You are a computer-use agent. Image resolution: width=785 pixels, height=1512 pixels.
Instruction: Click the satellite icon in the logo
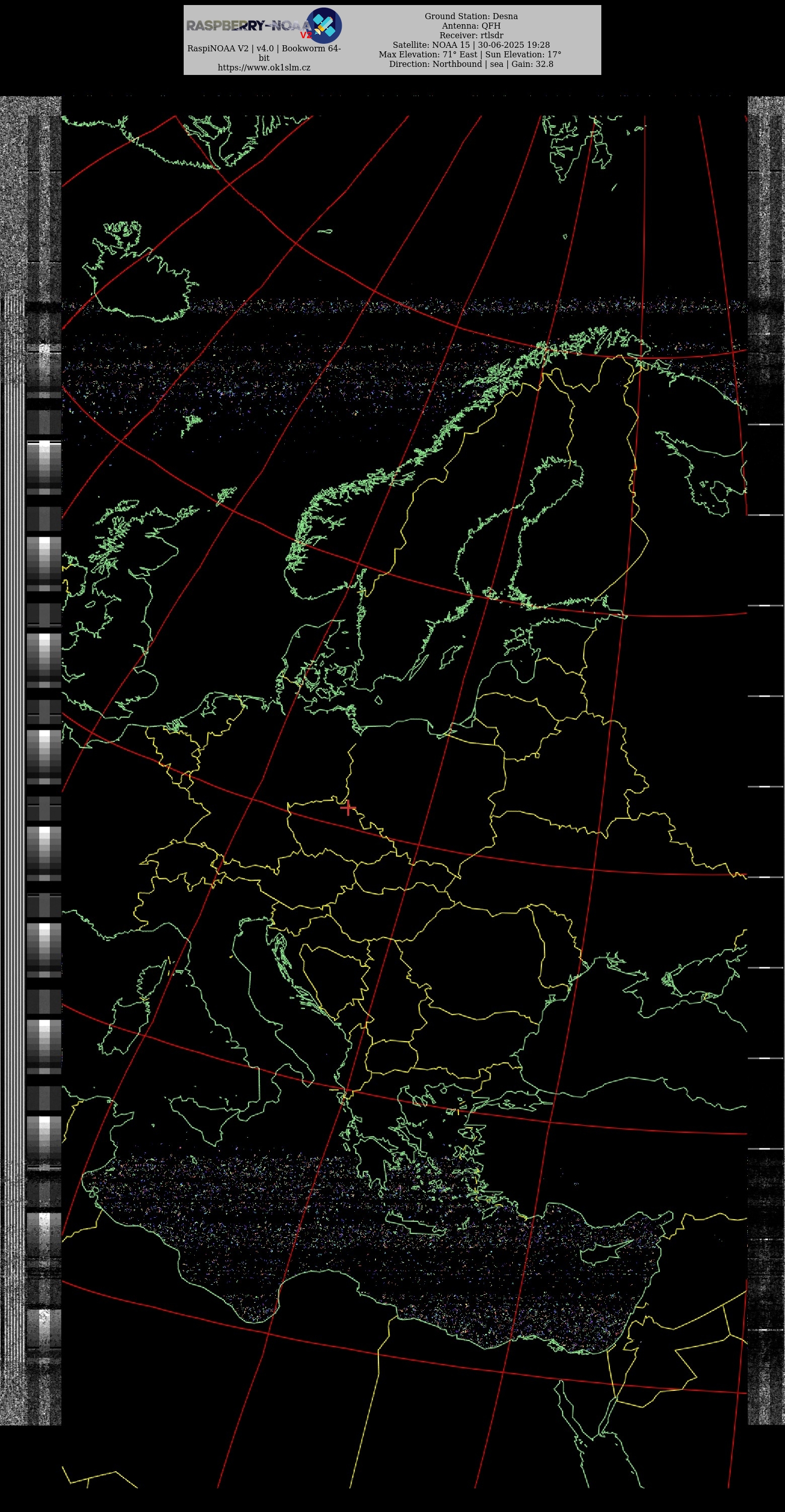pyautogui.click(x=324, y=25)
